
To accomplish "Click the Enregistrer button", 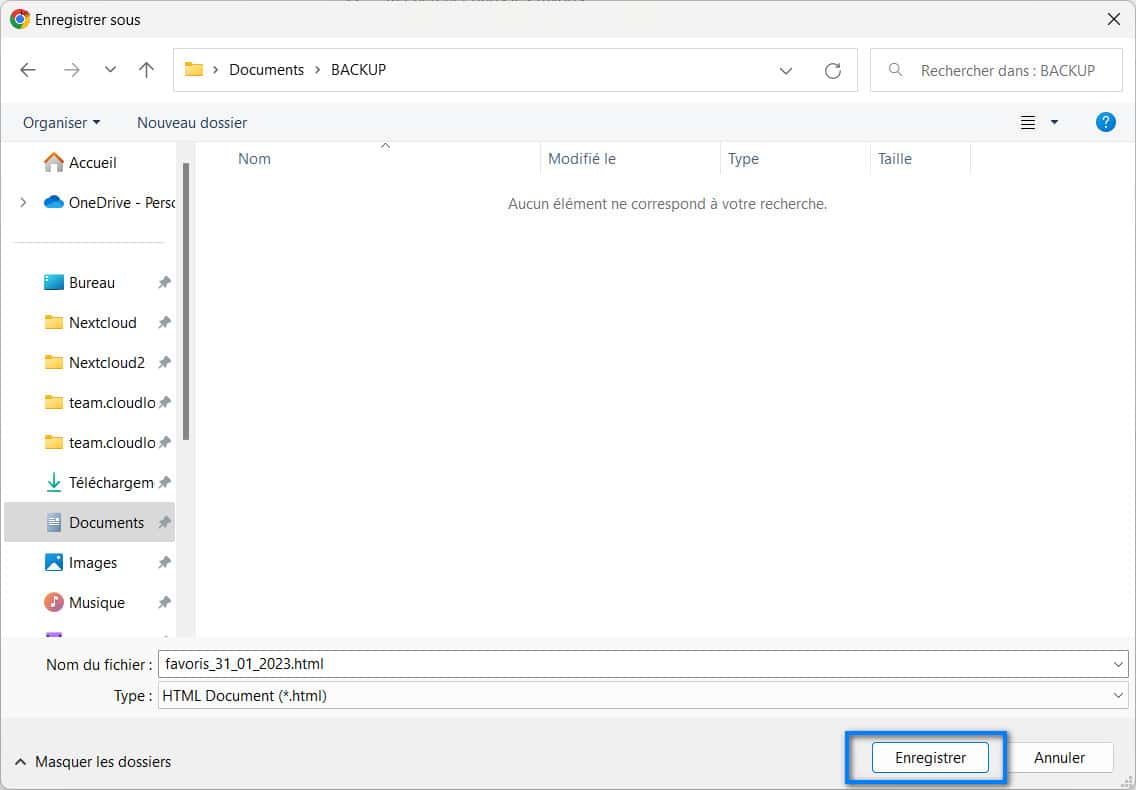I will click(930, 757).
